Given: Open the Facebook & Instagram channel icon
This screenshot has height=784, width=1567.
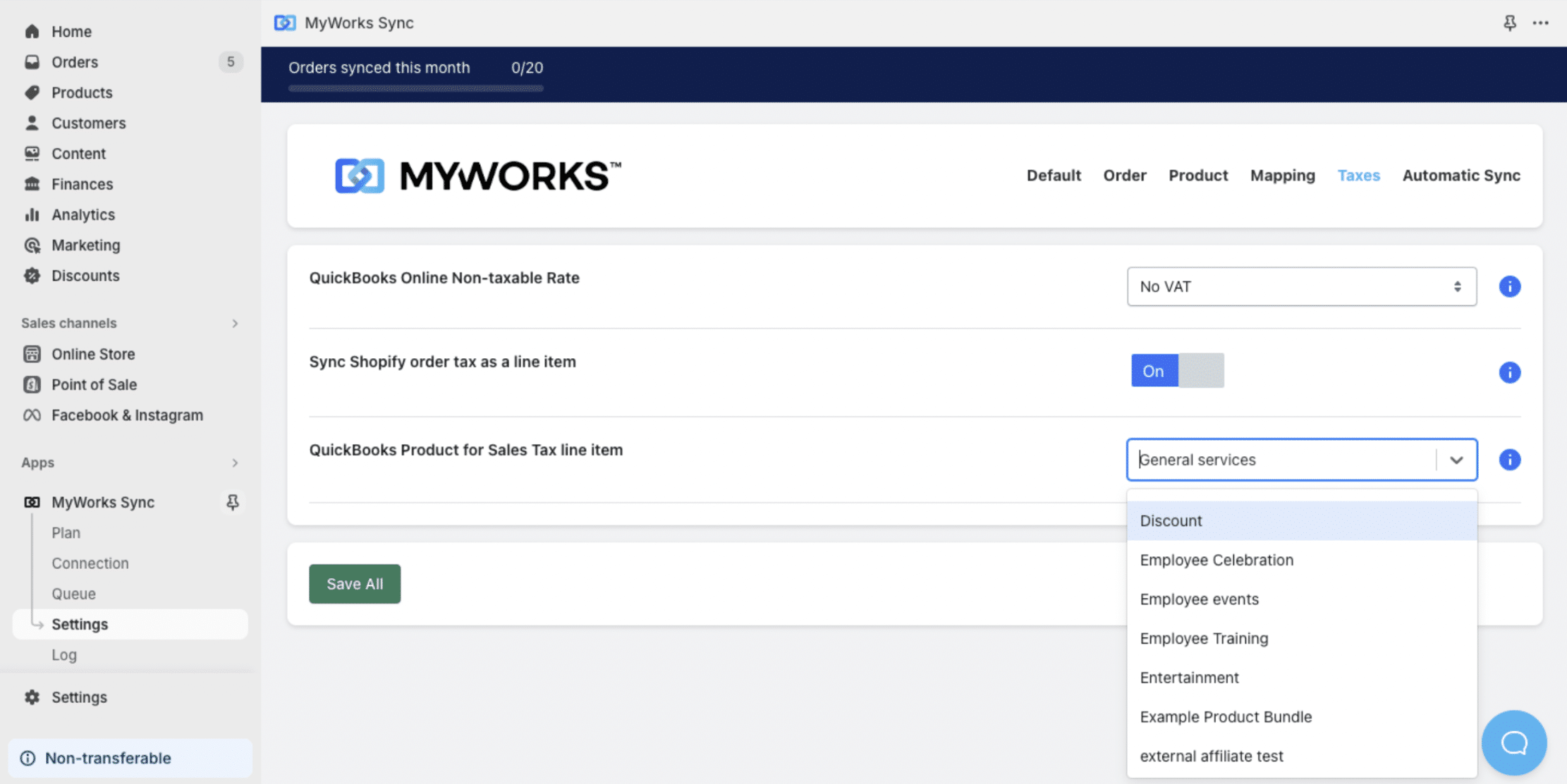Looking at the screenshot, I should (32, 415).
